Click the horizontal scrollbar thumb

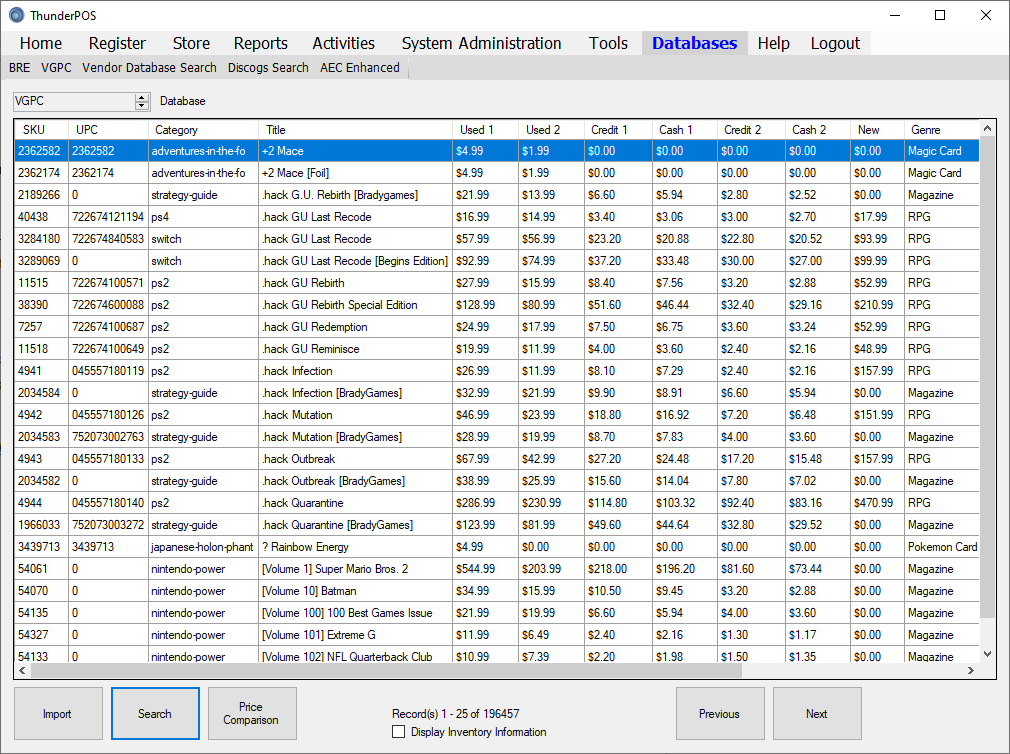[386, 670]
